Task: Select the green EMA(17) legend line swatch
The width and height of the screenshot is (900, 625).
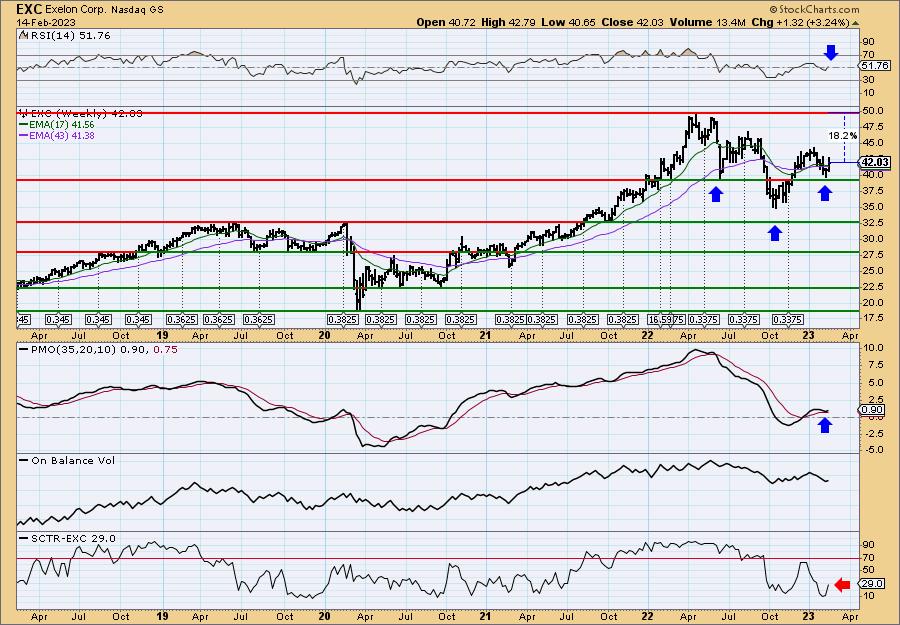Action: (23, 125)
